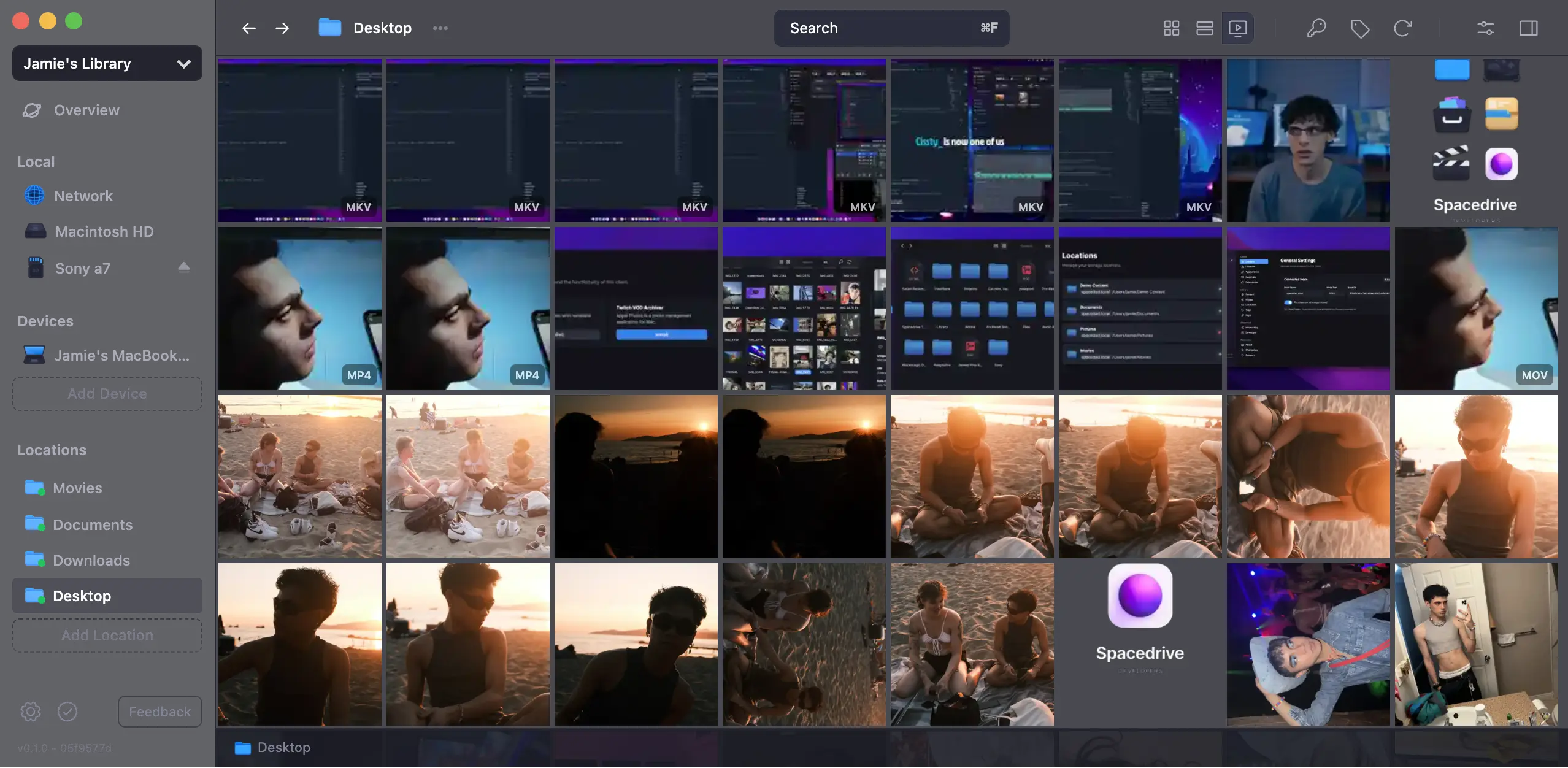Select the media view layout icon
This screenshot has width=1568, height=768.
(1237, 28)
